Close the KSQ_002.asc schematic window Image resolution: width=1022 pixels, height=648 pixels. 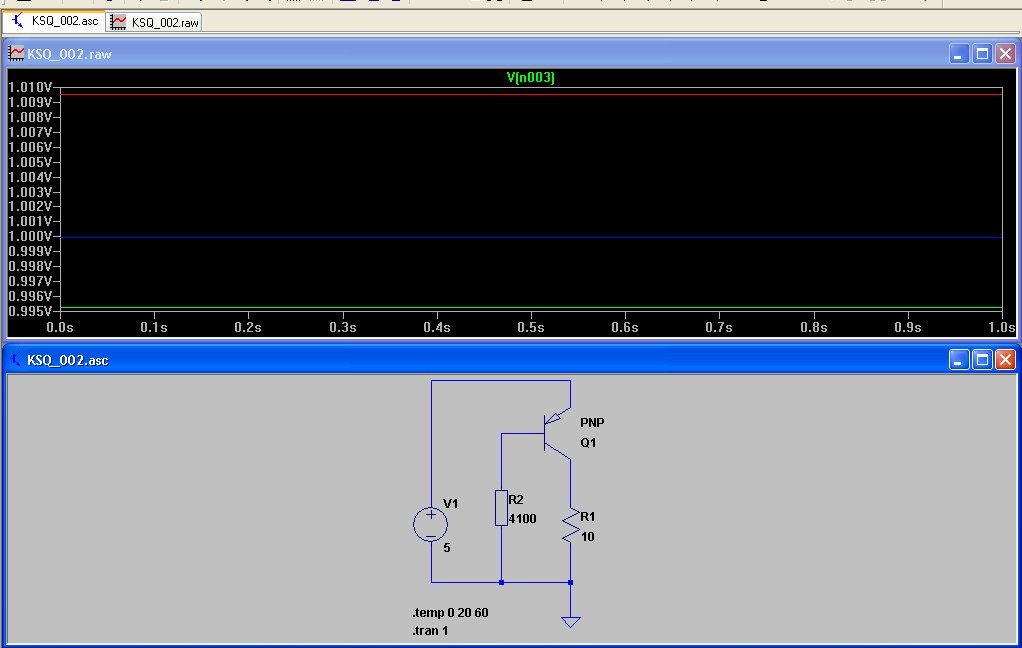click(x=1005, y=359)
